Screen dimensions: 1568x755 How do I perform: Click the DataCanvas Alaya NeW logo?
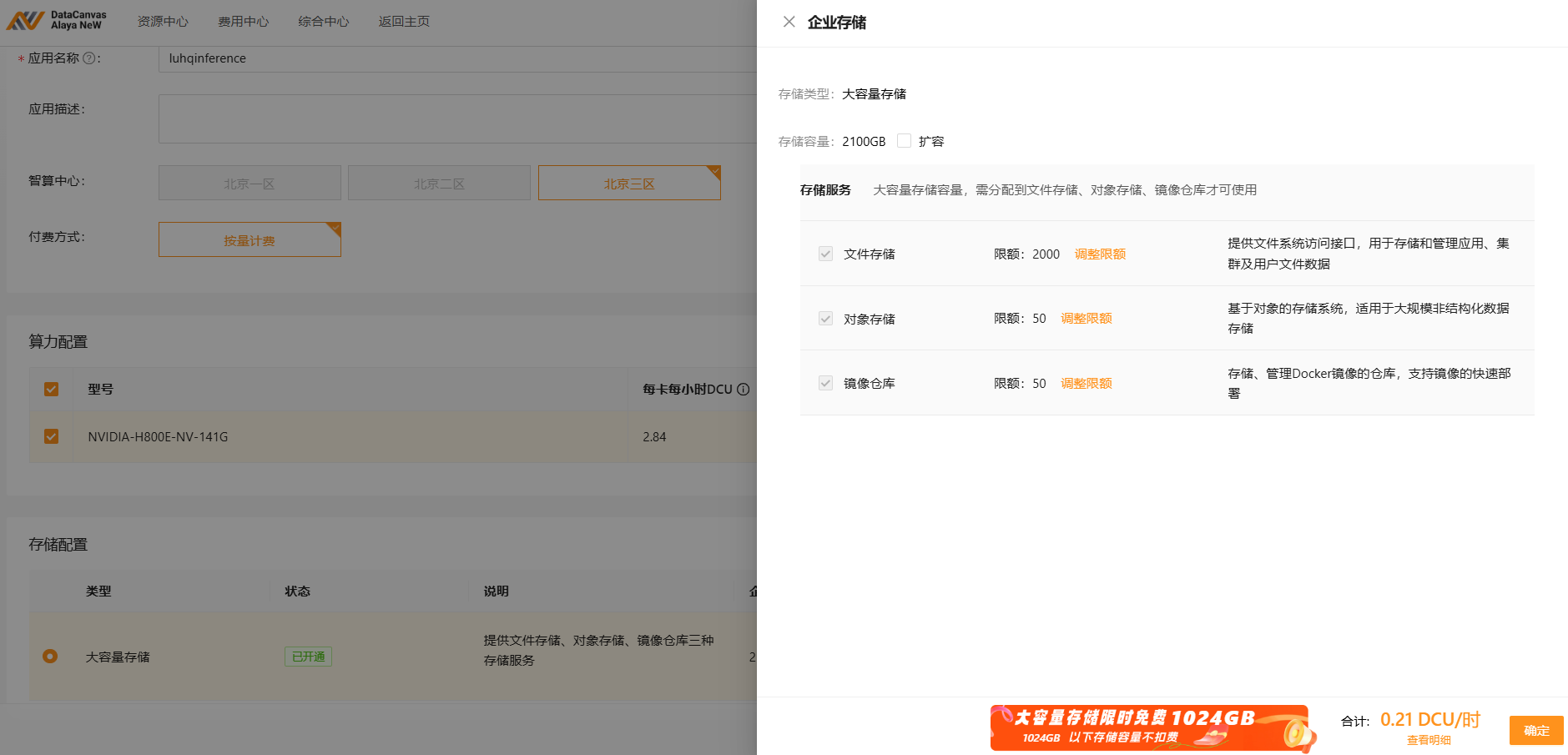tap(57, 20)
